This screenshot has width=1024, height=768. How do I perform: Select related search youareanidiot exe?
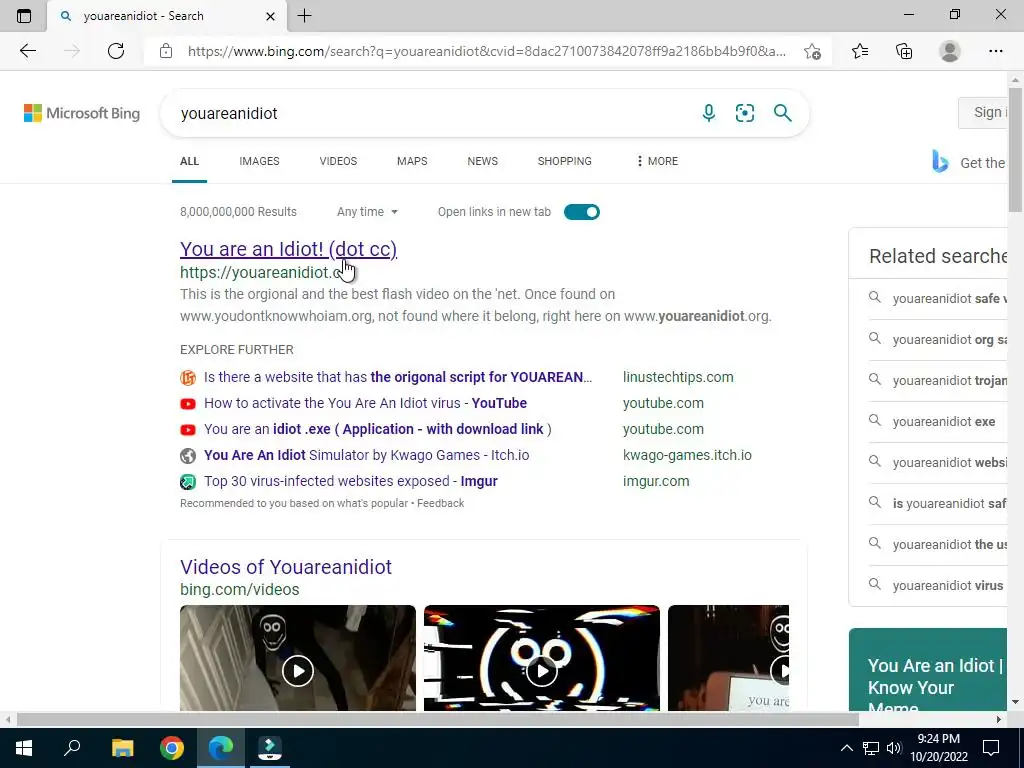(944, 421)
